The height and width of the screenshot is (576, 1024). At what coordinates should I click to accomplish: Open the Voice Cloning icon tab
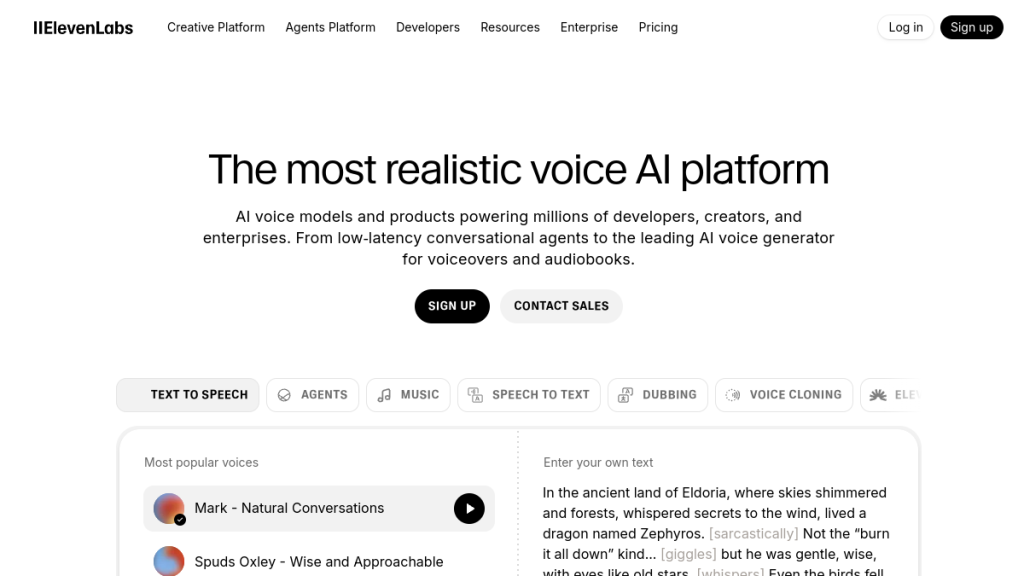pyautogui.click(x=784, y=395)
